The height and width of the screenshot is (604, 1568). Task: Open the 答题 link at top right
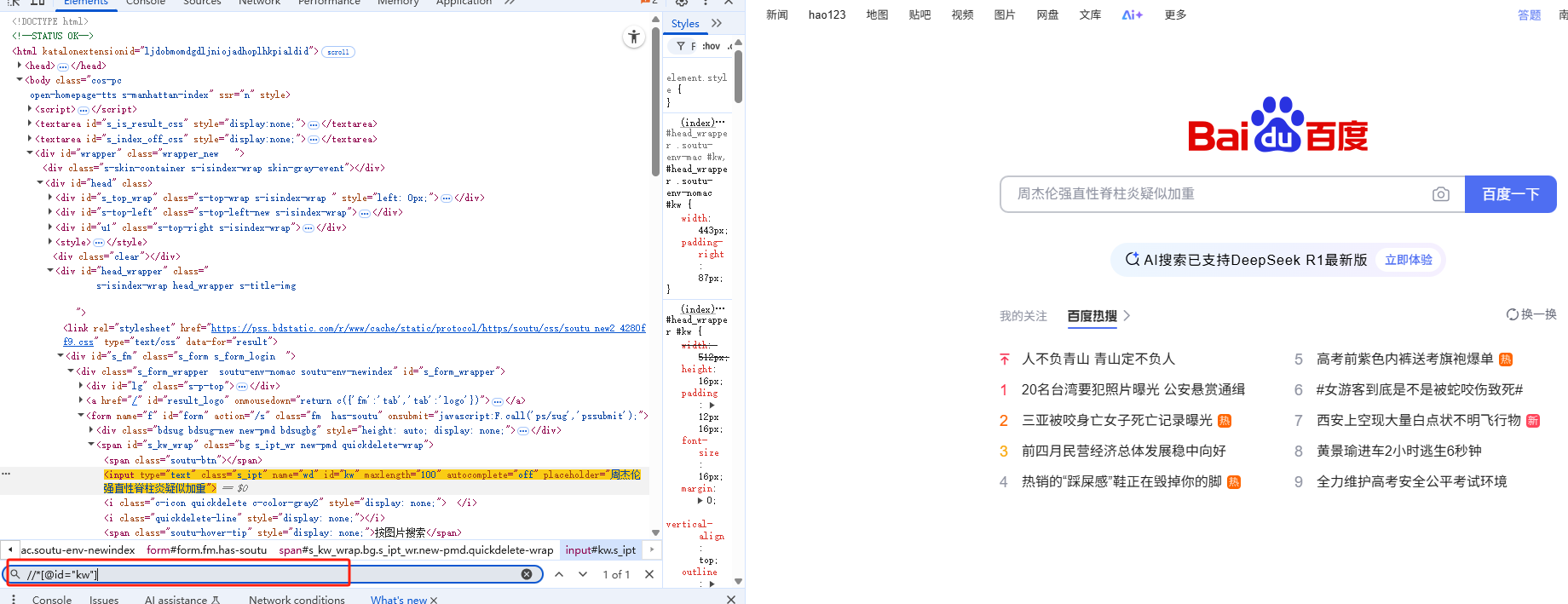1529,14
